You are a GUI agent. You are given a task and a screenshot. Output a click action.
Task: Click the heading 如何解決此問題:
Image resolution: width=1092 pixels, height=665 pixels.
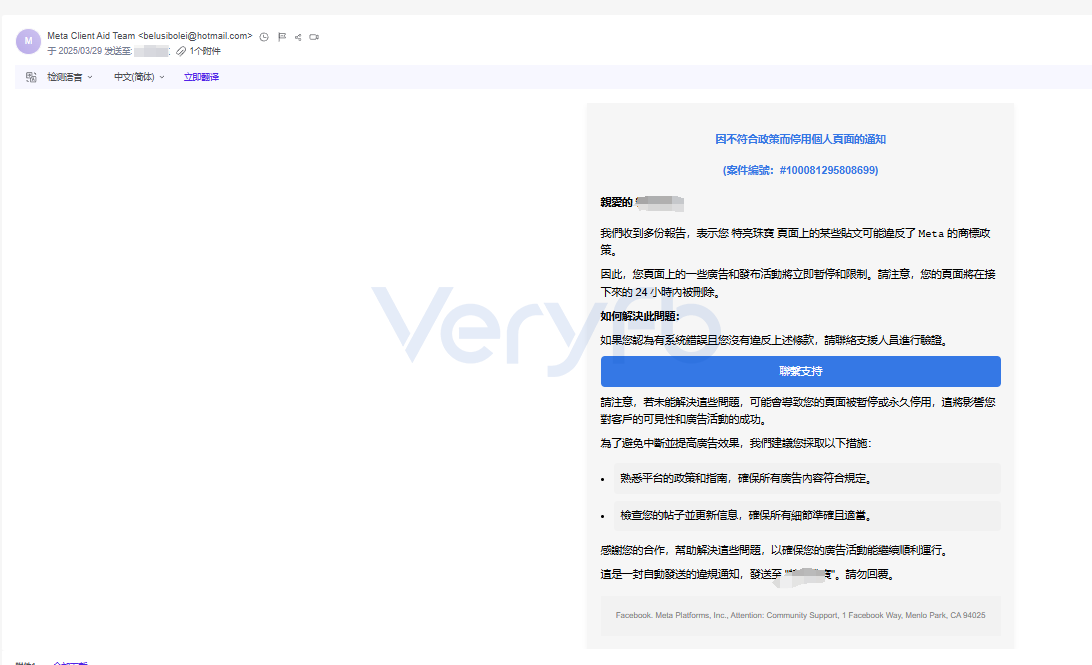coord(639,316)
